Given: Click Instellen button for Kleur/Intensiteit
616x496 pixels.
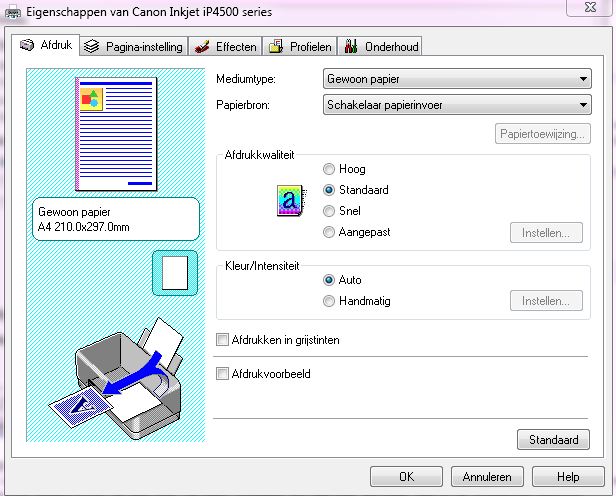Looking at the screenshot, I should (546, 301).
